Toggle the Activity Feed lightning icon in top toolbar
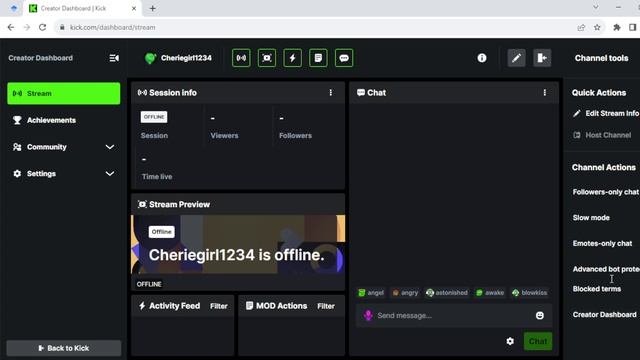Viewport: 640px width, 360px height. tap(293, 58)
